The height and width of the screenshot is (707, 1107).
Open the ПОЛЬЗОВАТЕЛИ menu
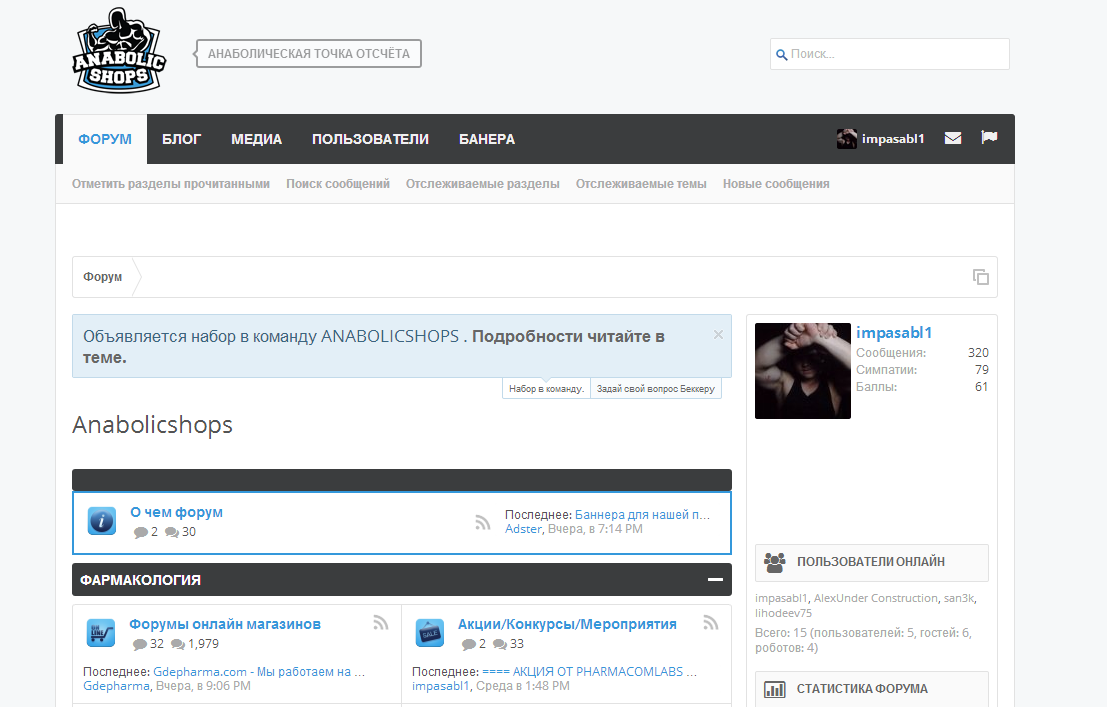point(370,139)
